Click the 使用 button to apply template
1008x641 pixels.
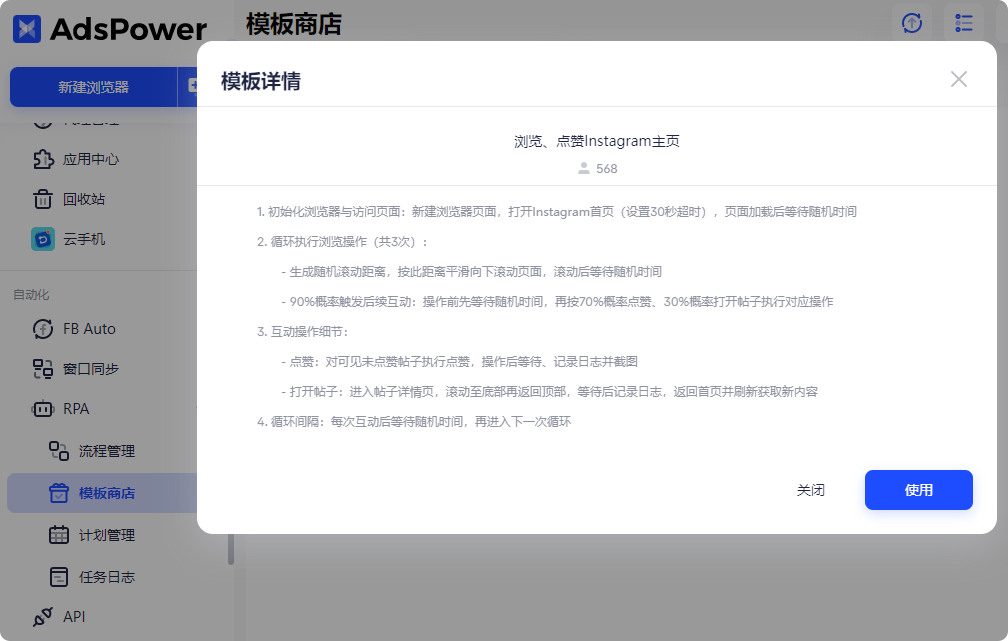coord(918,490)
